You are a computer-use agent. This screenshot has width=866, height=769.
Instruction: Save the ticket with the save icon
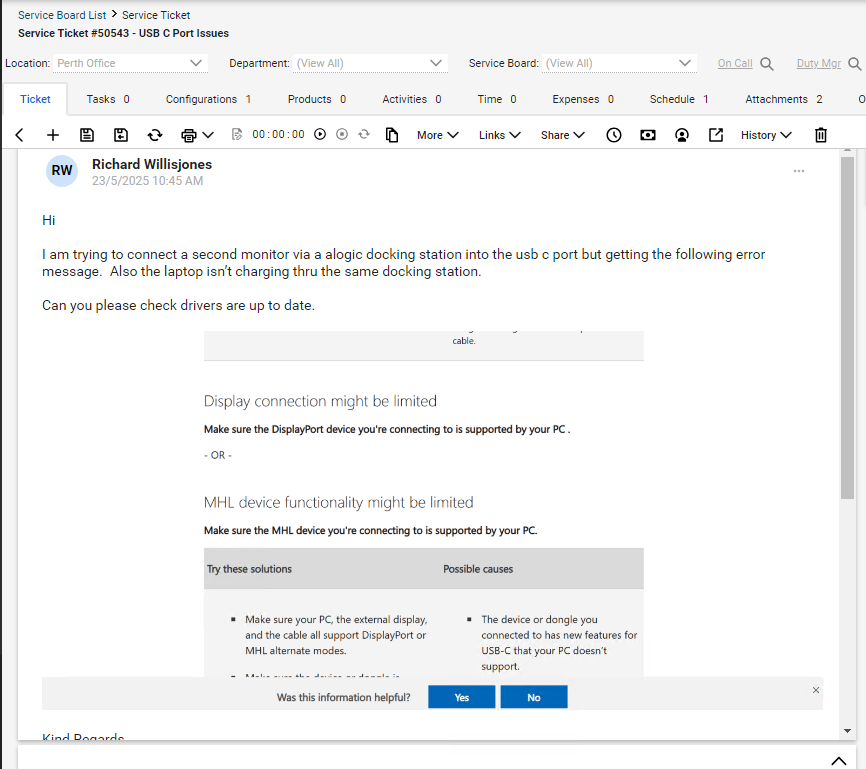(87, 135)
